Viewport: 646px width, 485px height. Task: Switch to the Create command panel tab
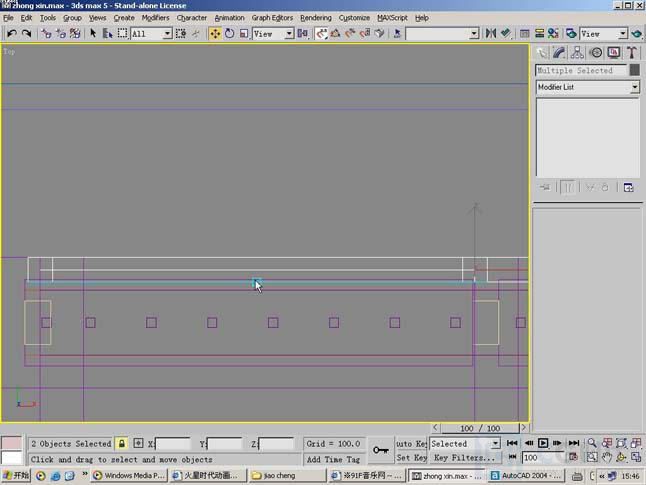pyautogui.click(x=542, y=53)
